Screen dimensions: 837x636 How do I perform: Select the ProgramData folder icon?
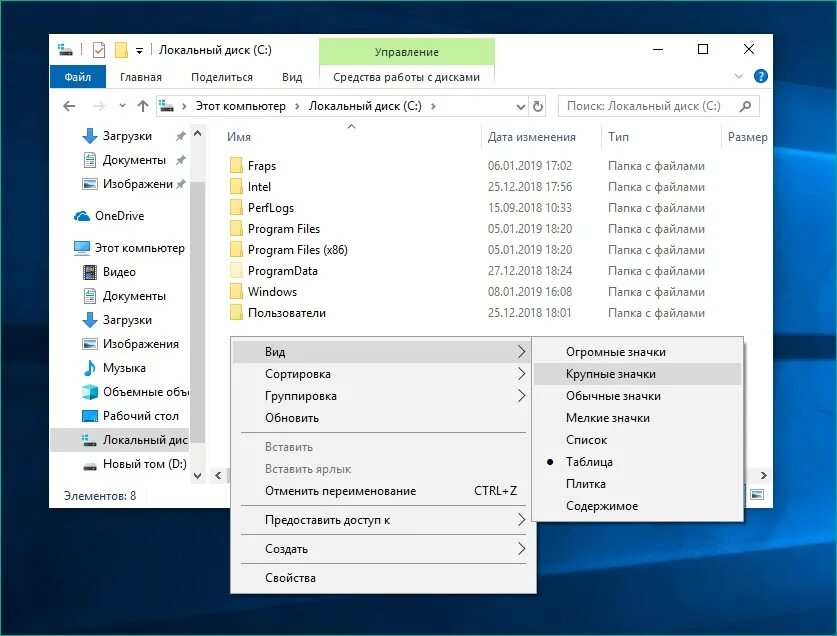(236, 270)
